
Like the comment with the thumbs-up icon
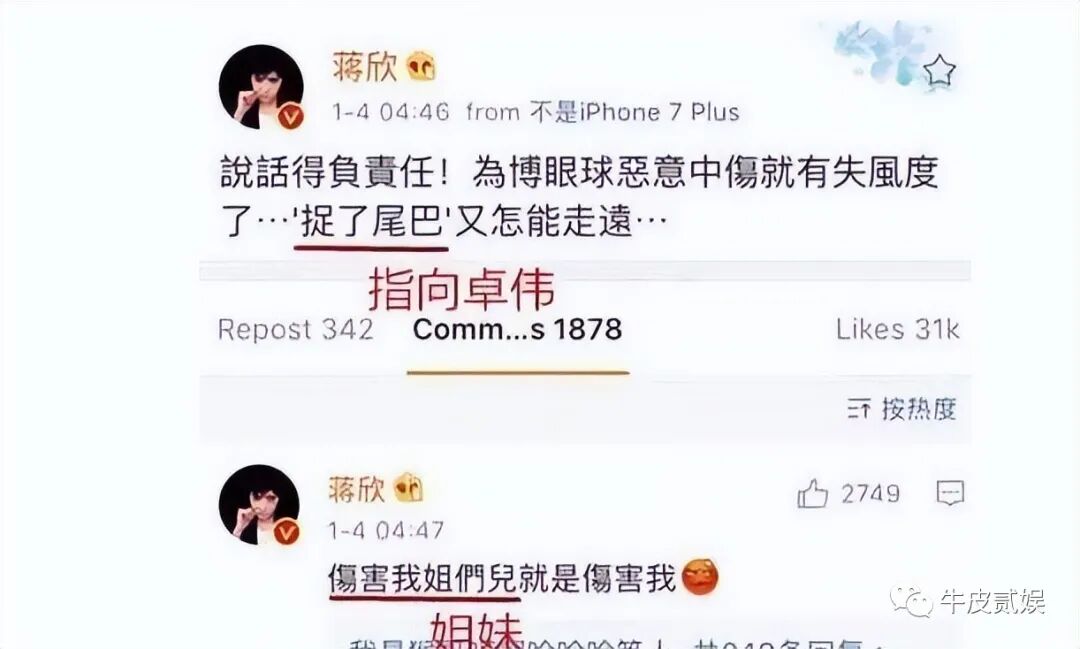point(812,493)
